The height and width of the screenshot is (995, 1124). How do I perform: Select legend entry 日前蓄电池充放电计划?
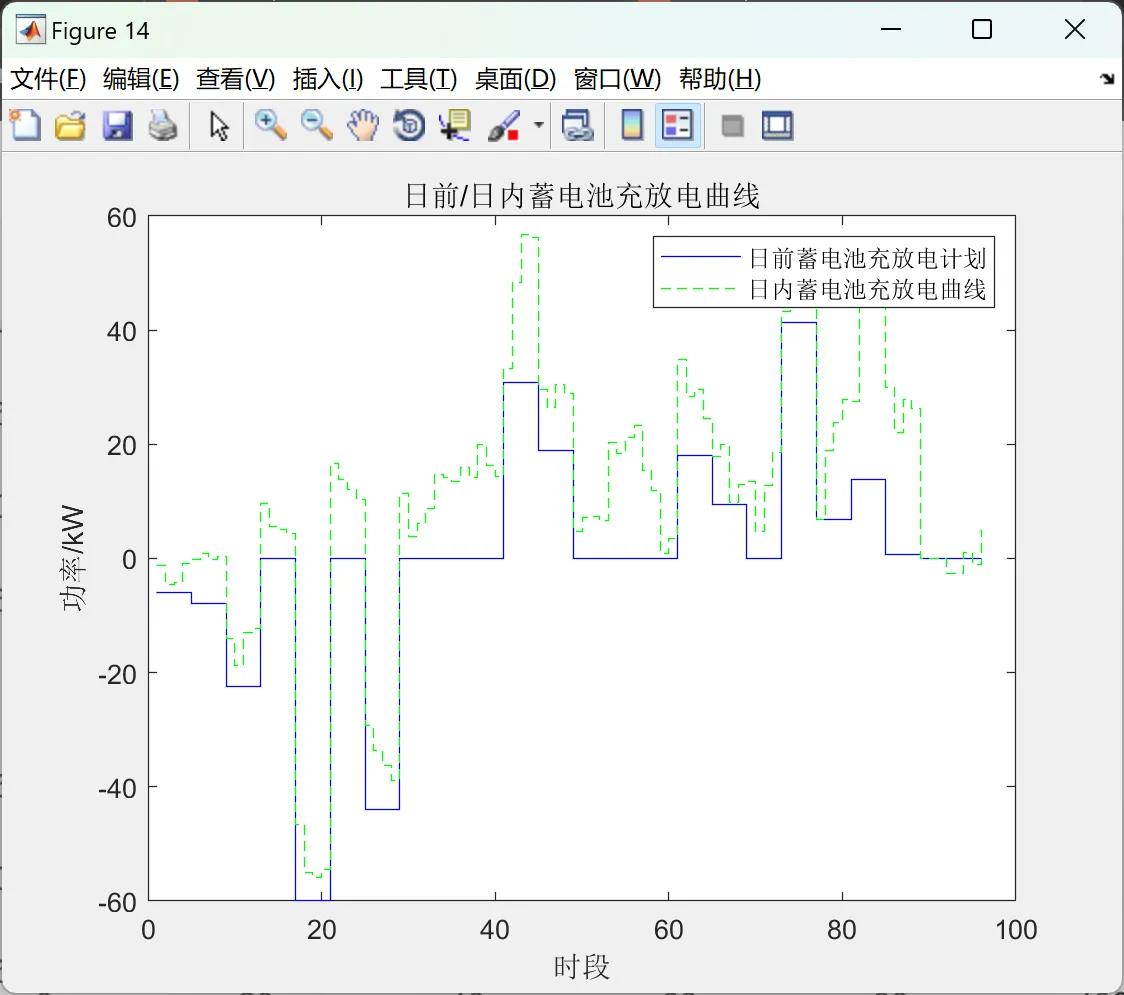coord(867,258)
